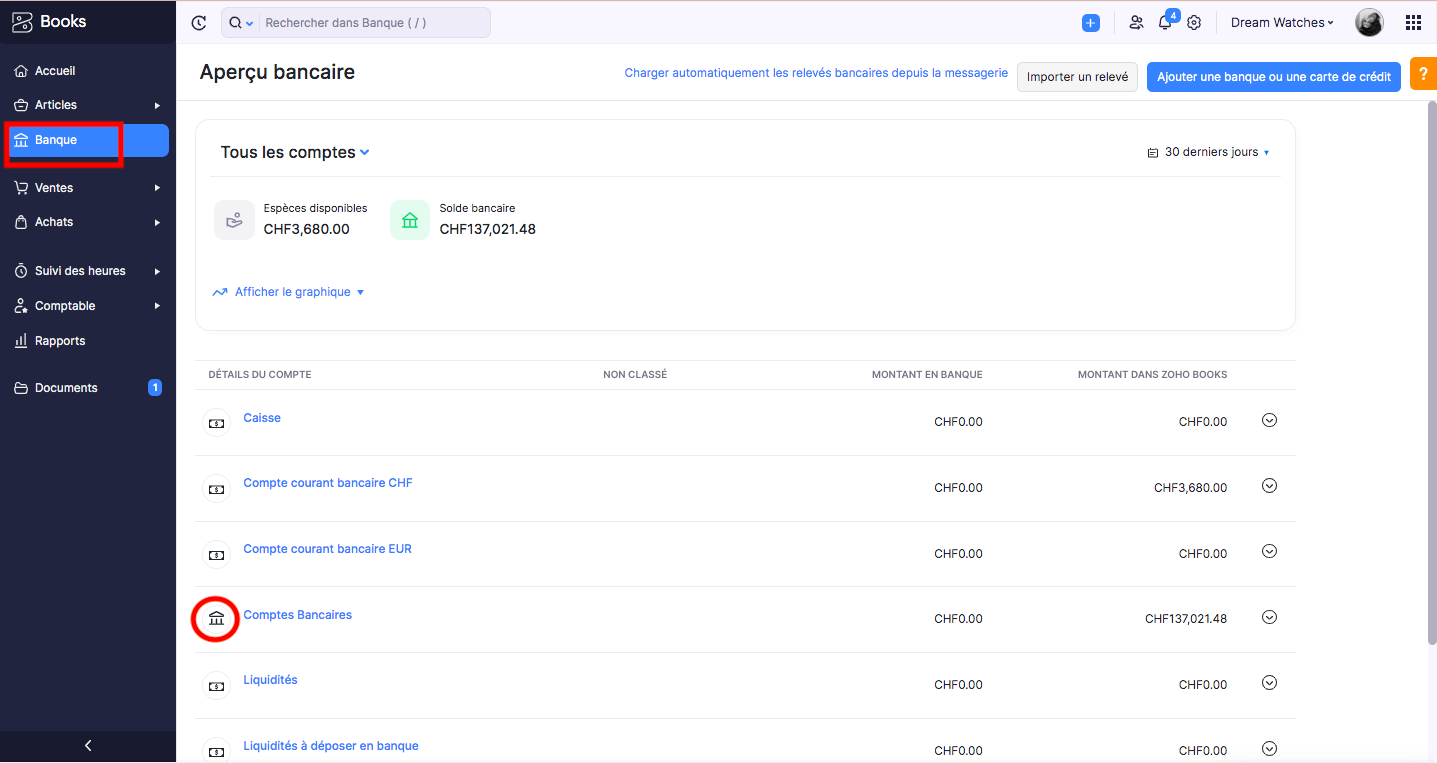Click the Espèces disponibles cash-in-hand icon
Viewport: 1437px width, 763px height.
[234, 220]
